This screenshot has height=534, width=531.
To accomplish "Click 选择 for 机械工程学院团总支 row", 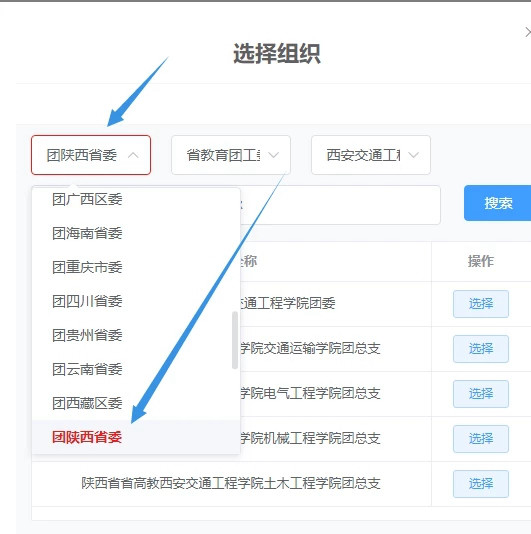I will tap(481, 439).
